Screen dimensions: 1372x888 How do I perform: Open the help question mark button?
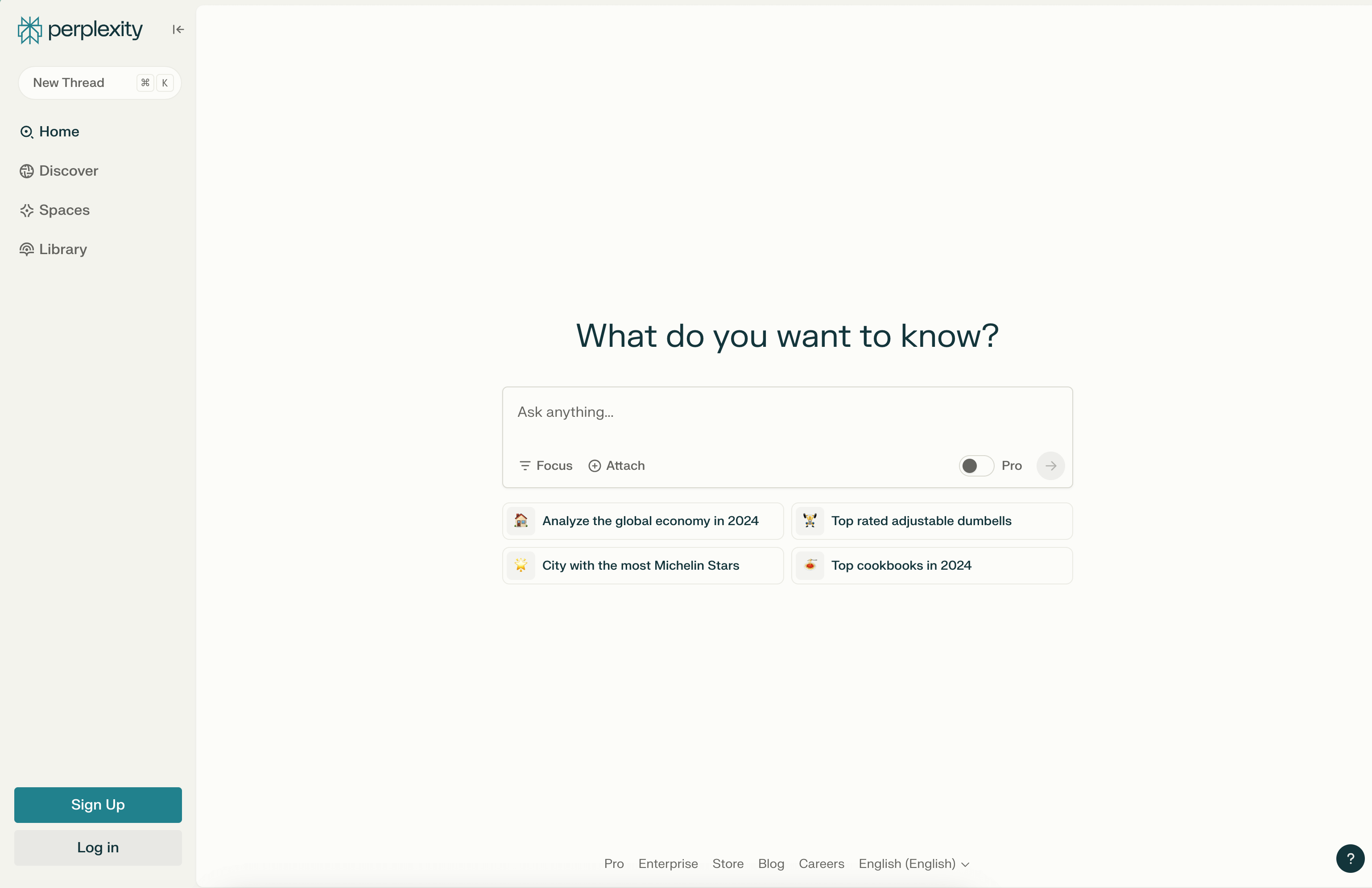click(1350, 859)
